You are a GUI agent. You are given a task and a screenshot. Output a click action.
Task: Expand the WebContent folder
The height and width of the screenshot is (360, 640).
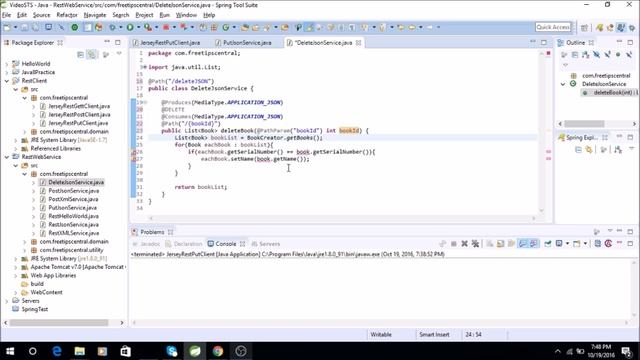click(16, 293)
